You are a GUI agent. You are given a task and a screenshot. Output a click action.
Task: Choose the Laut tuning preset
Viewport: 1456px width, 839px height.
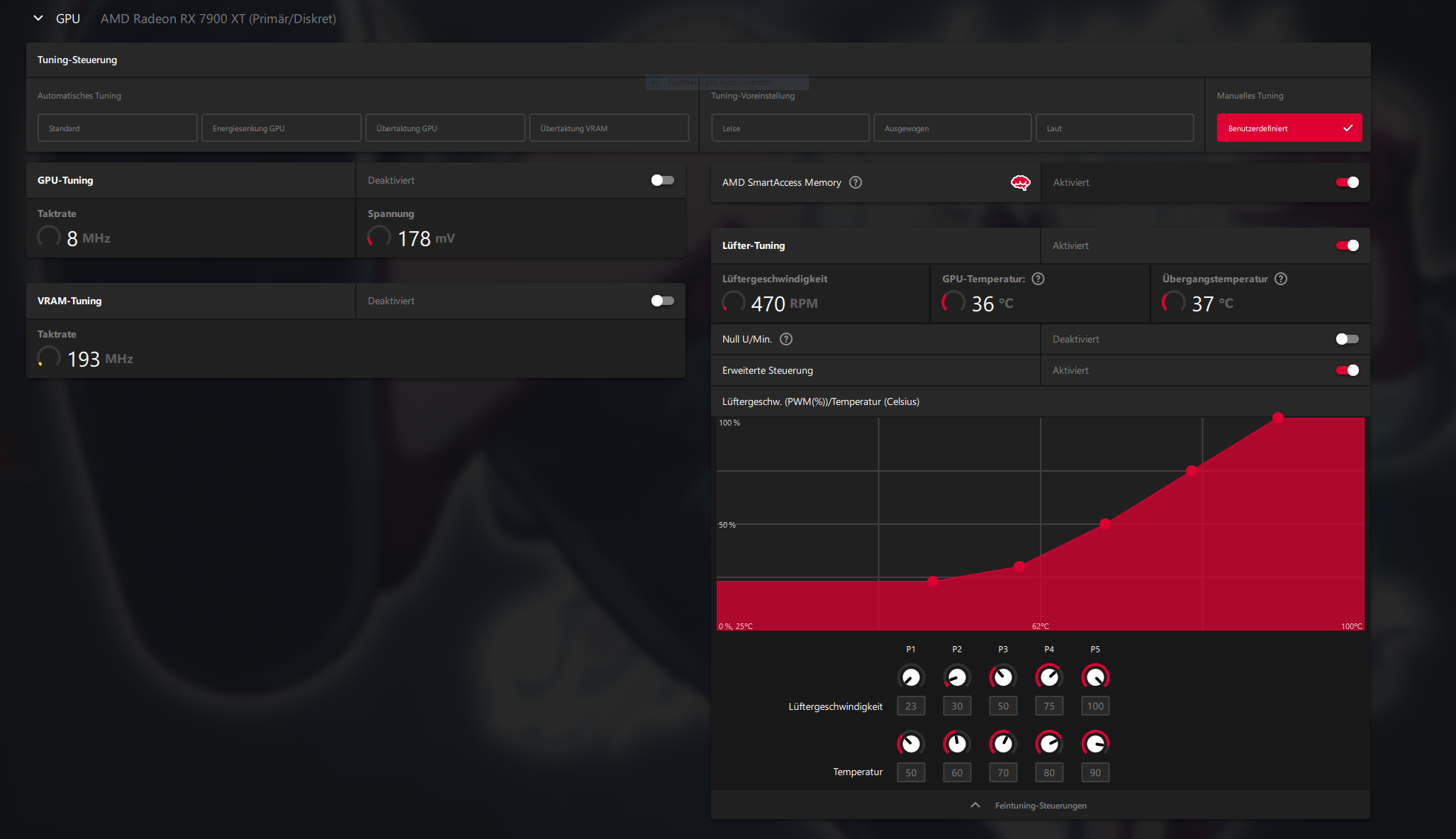pyautogui.click(x=1115, y=128)
